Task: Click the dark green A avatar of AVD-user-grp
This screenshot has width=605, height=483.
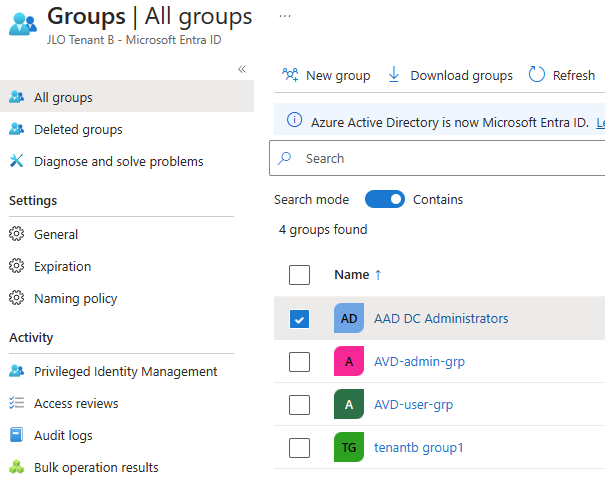Action: coord(349,404)
